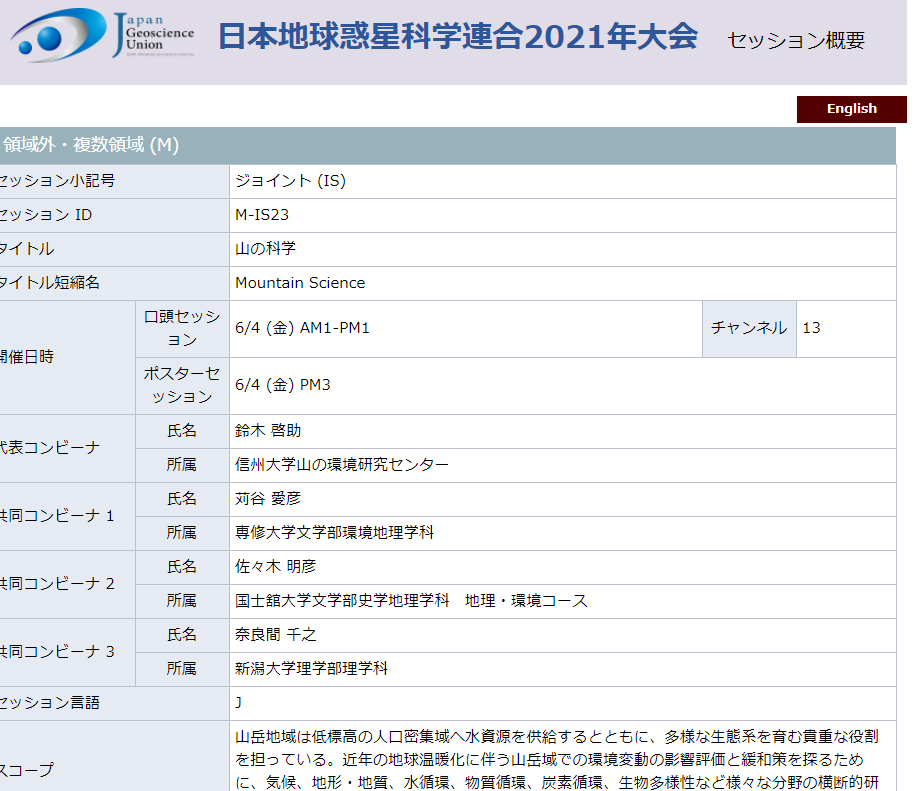Click the 領域外・複数領域 (M) section header
919x791 pixels.
(x=448, y=145)
